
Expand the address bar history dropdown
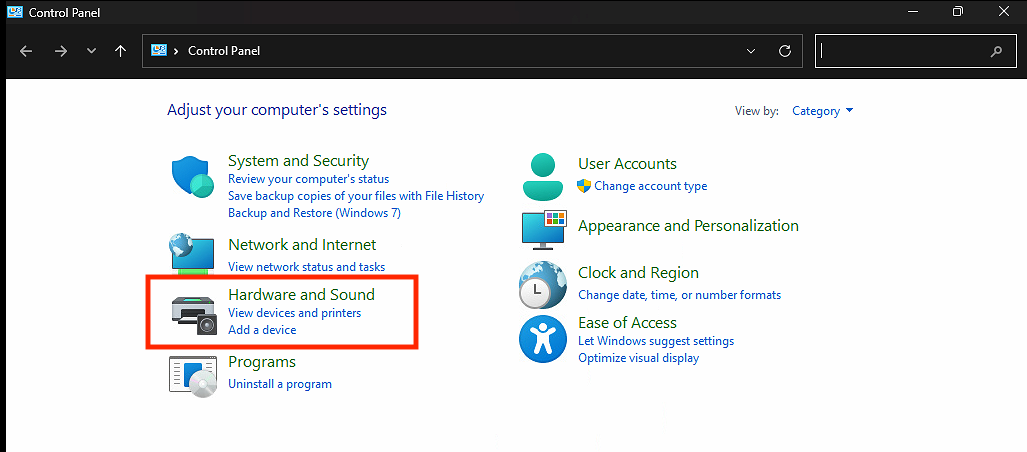[x=751, y=51]
